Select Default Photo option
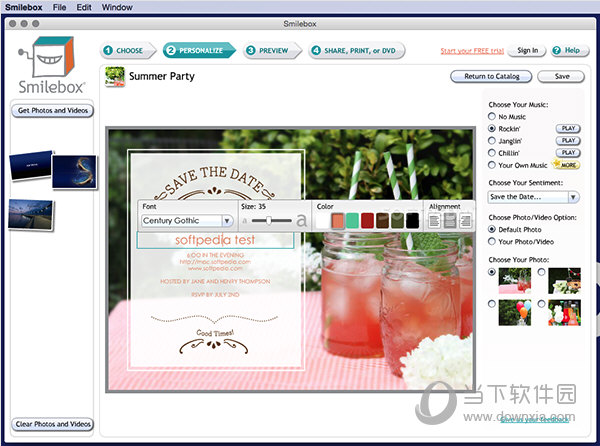This screenshot has width=600, height=446. pos(492,229)
